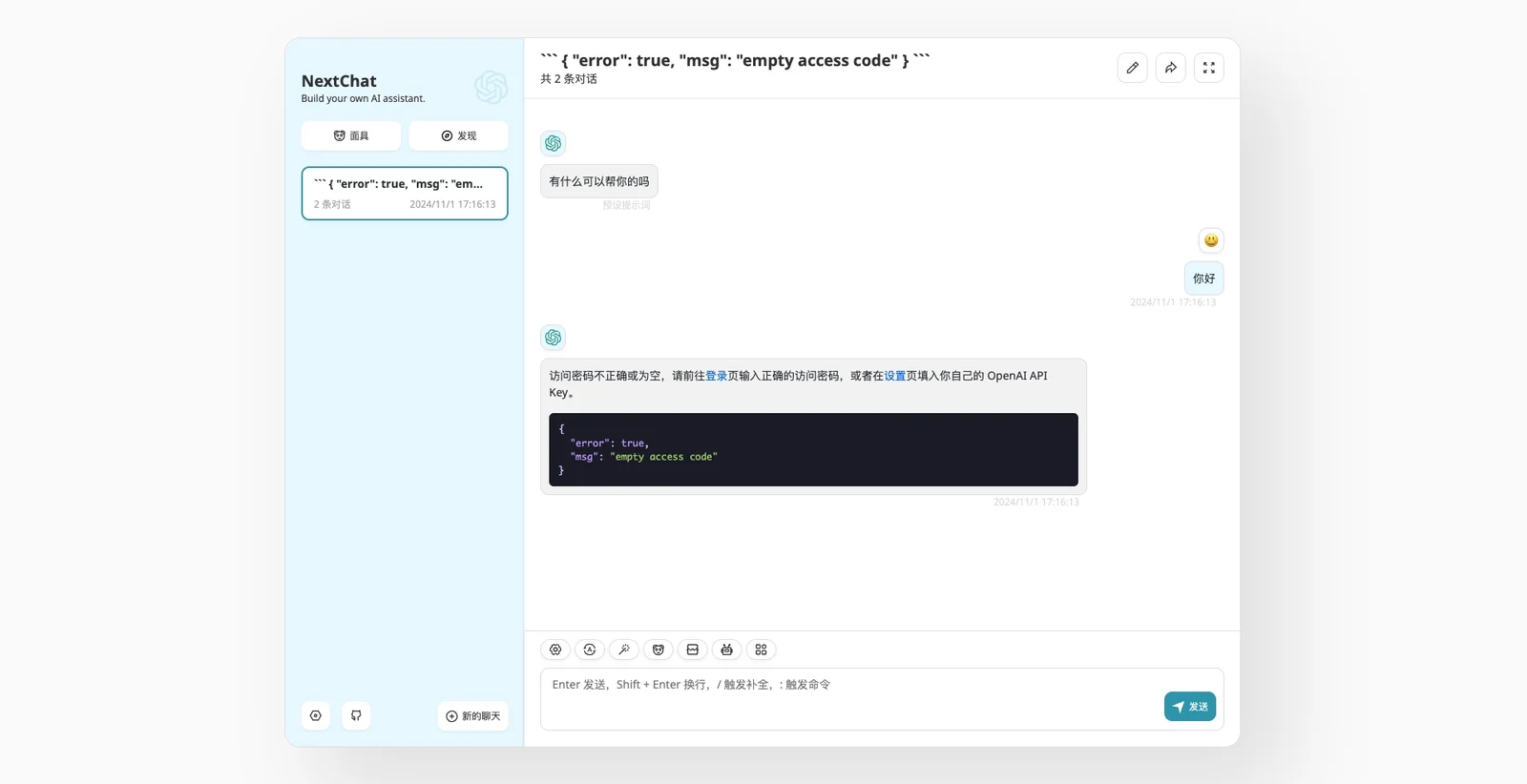This screenshot has height=784, width=1527.
Task: Follow the 设置 settings link in message
Action: (895, 376)
